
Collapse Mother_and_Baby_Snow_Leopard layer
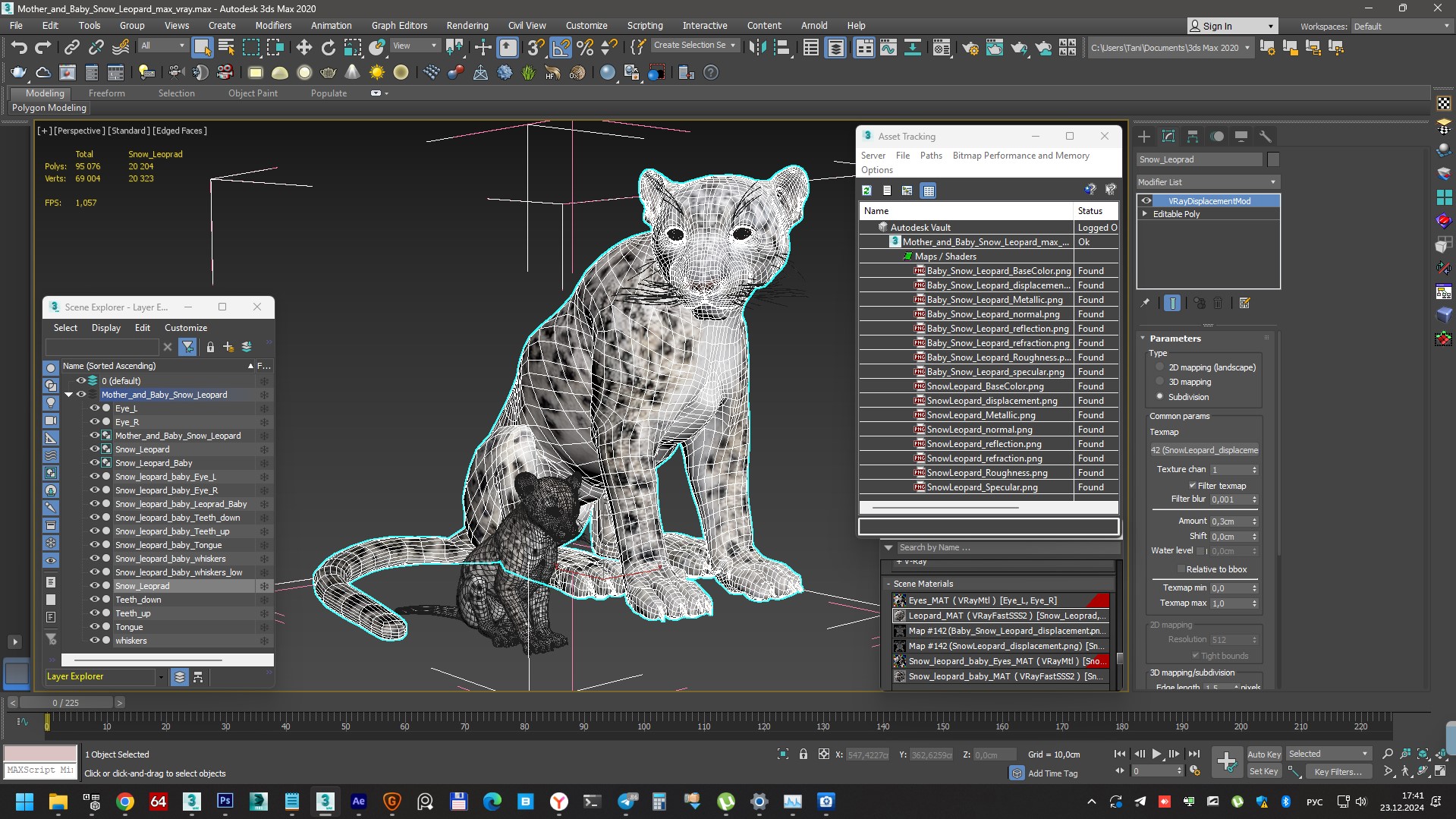68,395
